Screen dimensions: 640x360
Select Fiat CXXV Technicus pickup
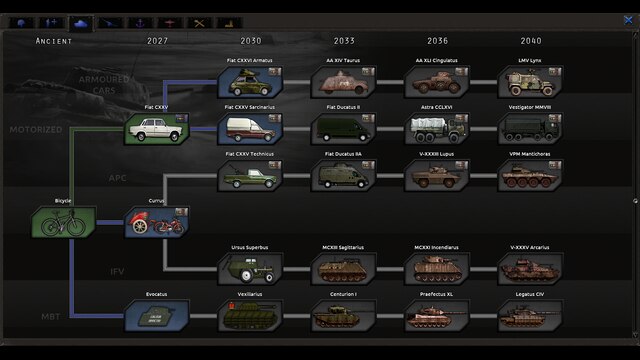pyautogui.click(x=250, y=176)
